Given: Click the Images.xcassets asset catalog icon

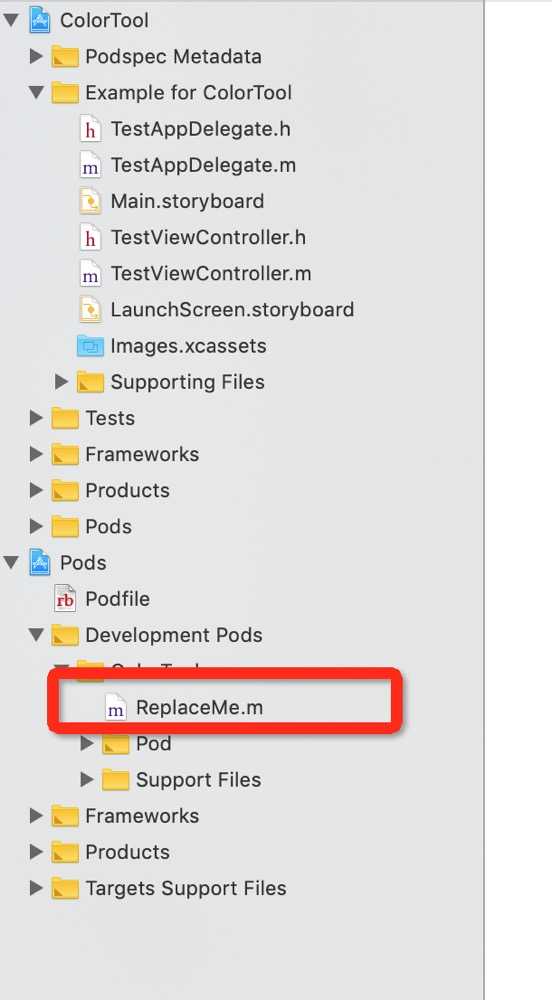Looking at the screenshot, I should 90,346.
